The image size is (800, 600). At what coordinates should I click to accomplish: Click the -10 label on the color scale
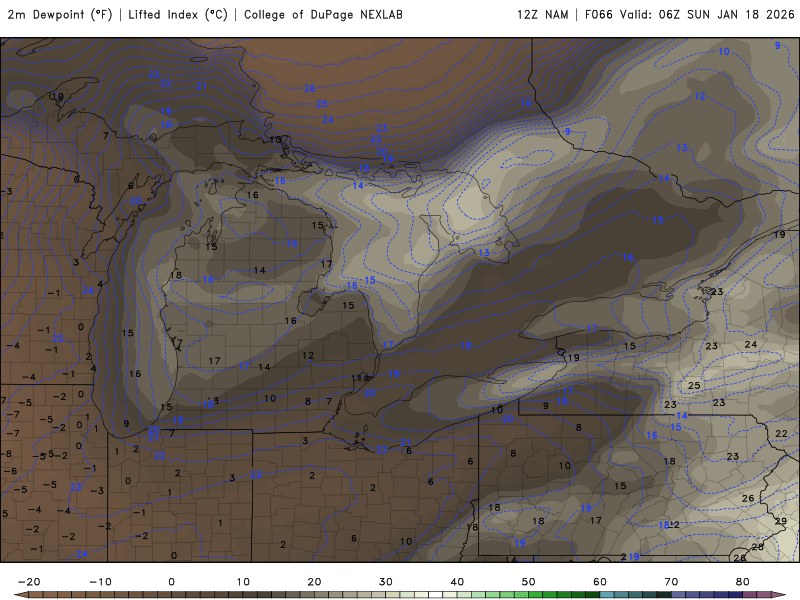point(100,582)
